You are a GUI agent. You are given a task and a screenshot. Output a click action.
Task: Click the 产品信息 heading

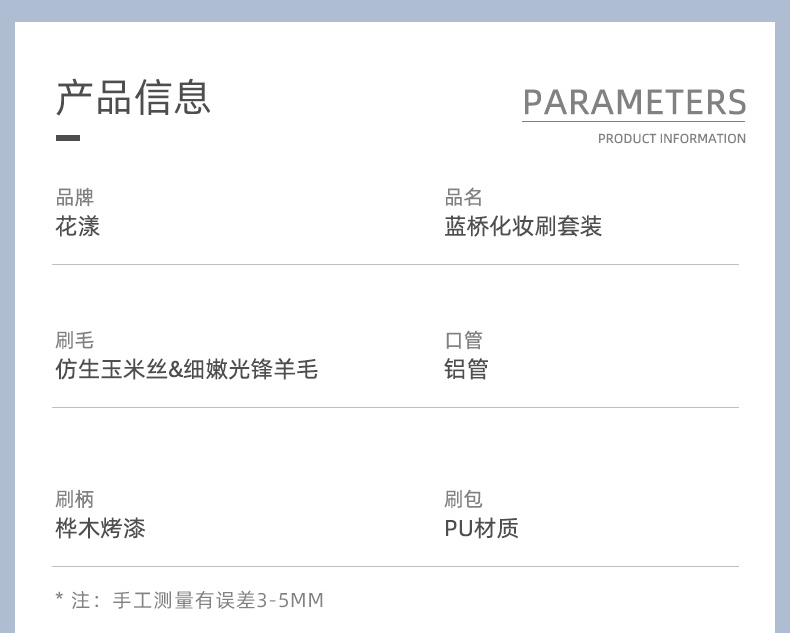[x=133, y=97]
